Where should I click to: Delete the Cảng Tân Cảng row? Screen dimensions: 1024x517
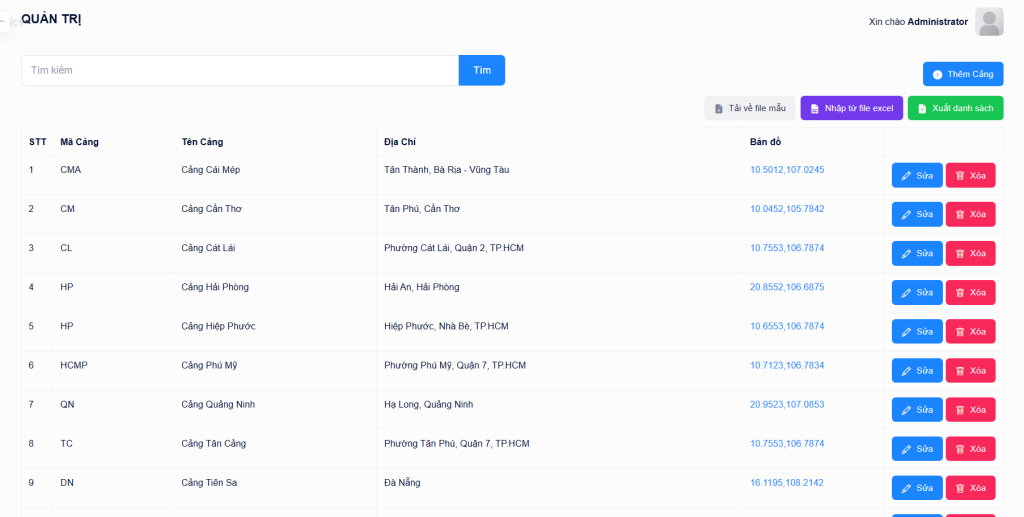coord(970,449)
